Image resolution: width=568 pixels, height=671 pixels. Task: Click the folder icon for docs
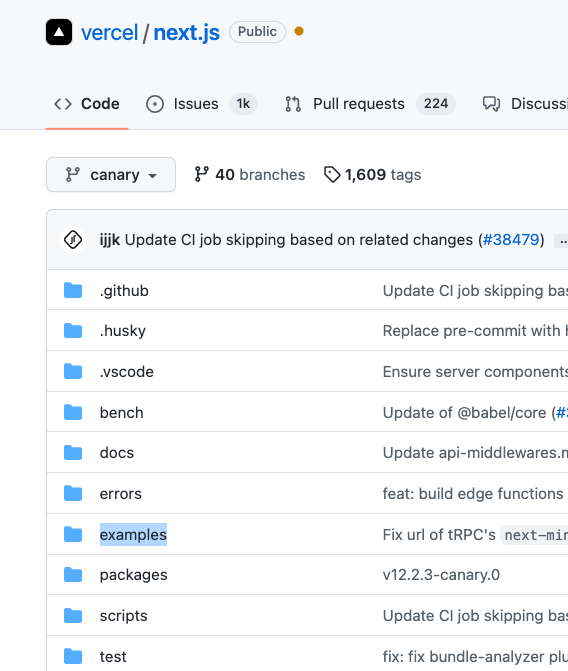(73, 452)
